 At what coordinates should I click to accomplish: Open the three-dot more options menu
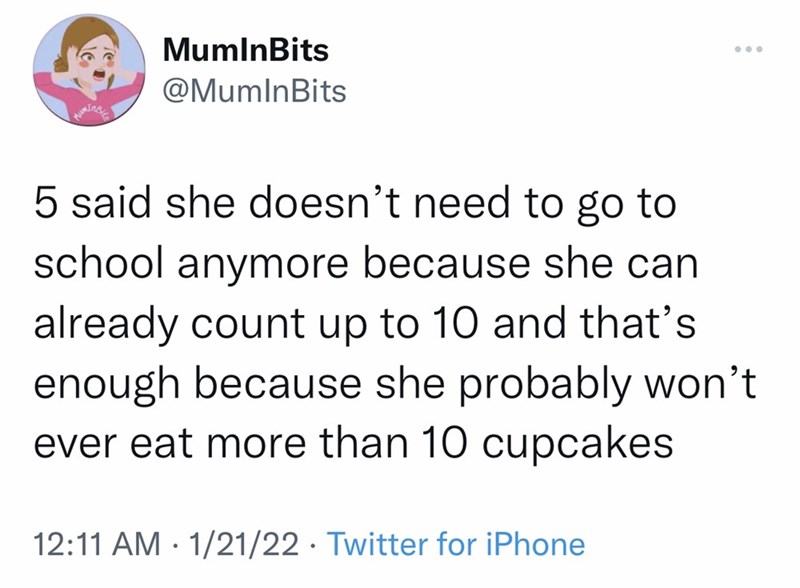point(750,49)
